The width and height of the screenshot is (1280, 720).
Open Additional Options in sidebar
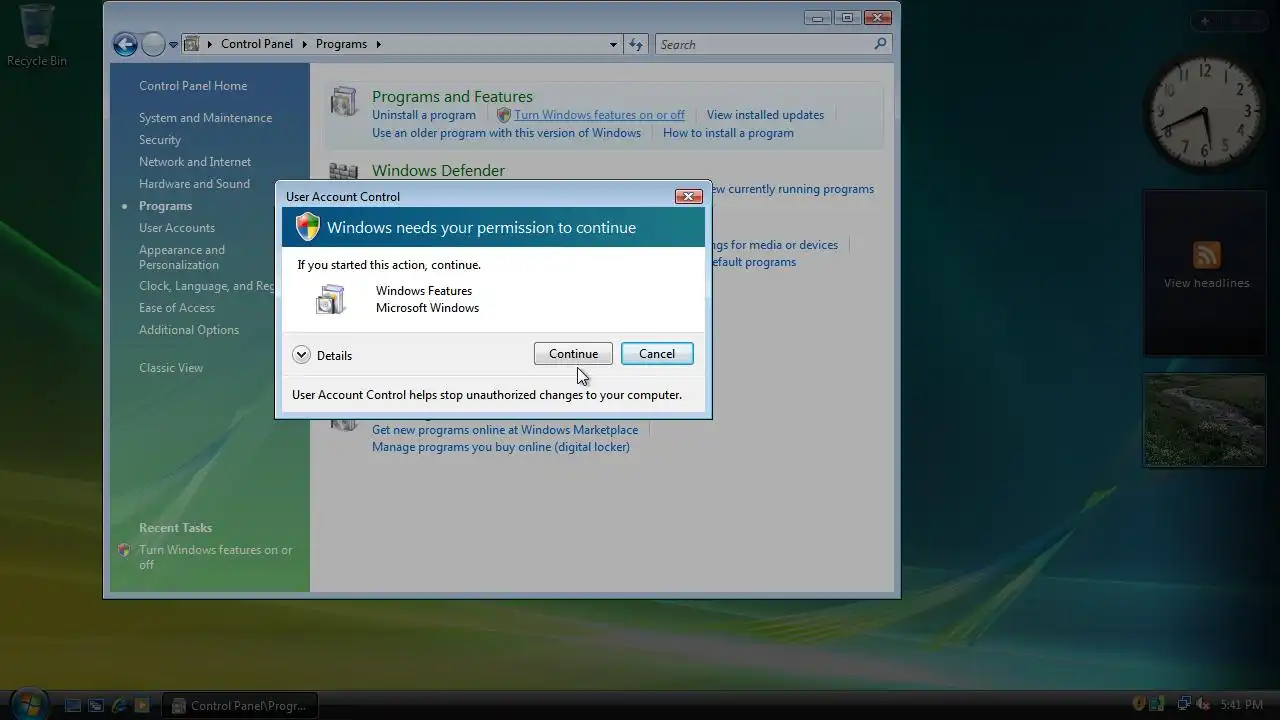click(189, 330)
